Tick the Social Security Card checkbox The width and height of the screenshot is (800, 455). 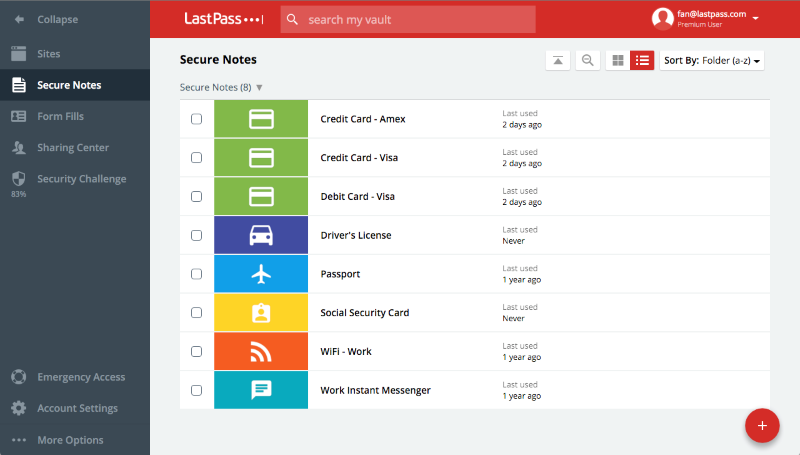point(196,313)
